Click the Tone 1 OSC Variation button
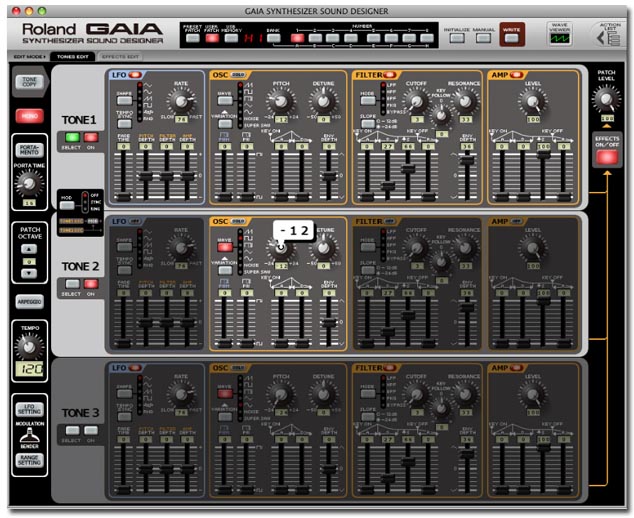This screenshot has height=518, width=634. pyautogui.click(x=225, y=123)
